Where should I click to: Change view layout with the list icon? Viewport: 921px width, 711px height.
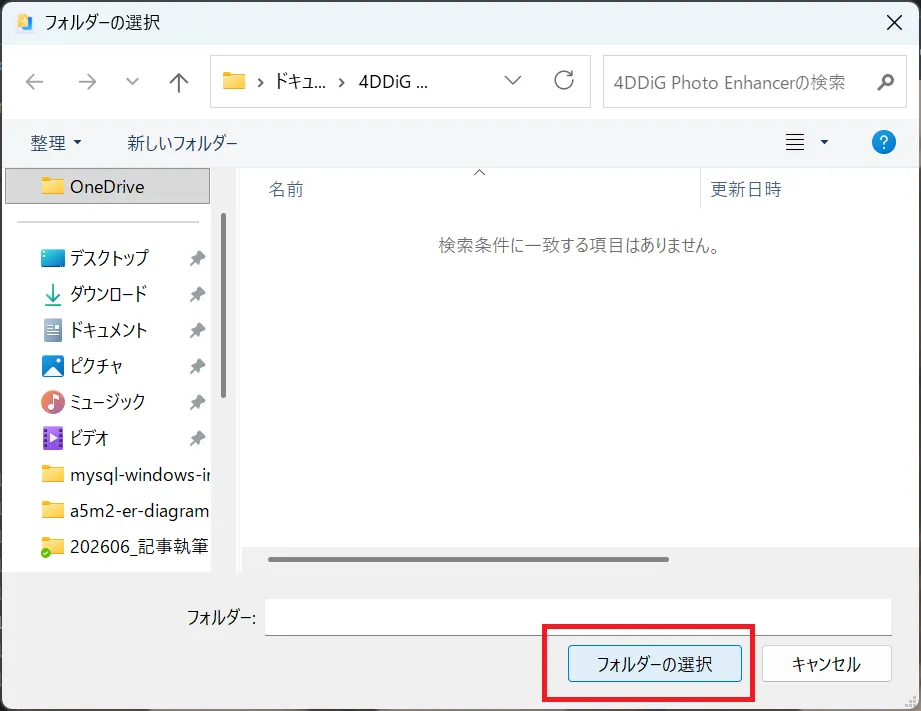click(x=795, y=142)
